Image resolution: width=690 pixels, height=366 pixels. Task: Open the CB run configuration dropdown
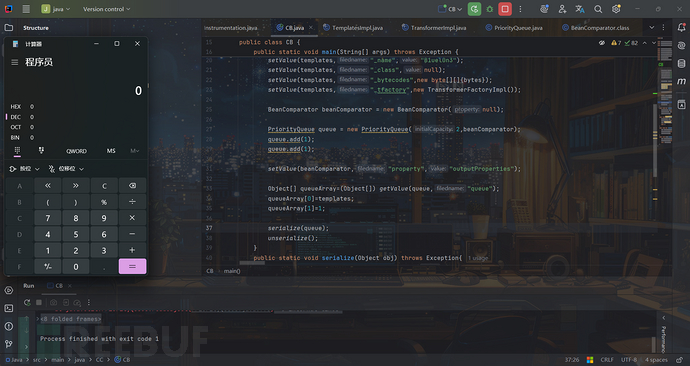(450, 9)
